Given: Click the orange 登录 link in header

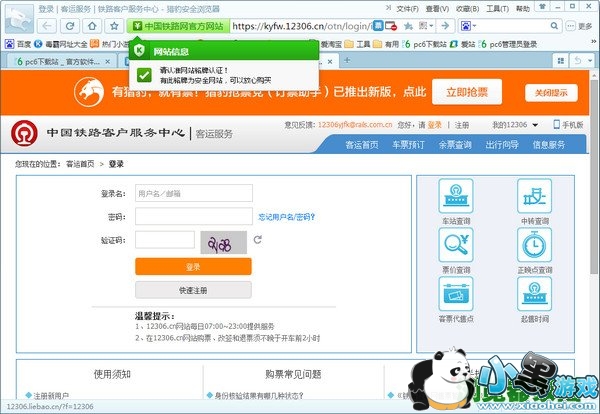Looking at the screenshot, I should 434,125.
